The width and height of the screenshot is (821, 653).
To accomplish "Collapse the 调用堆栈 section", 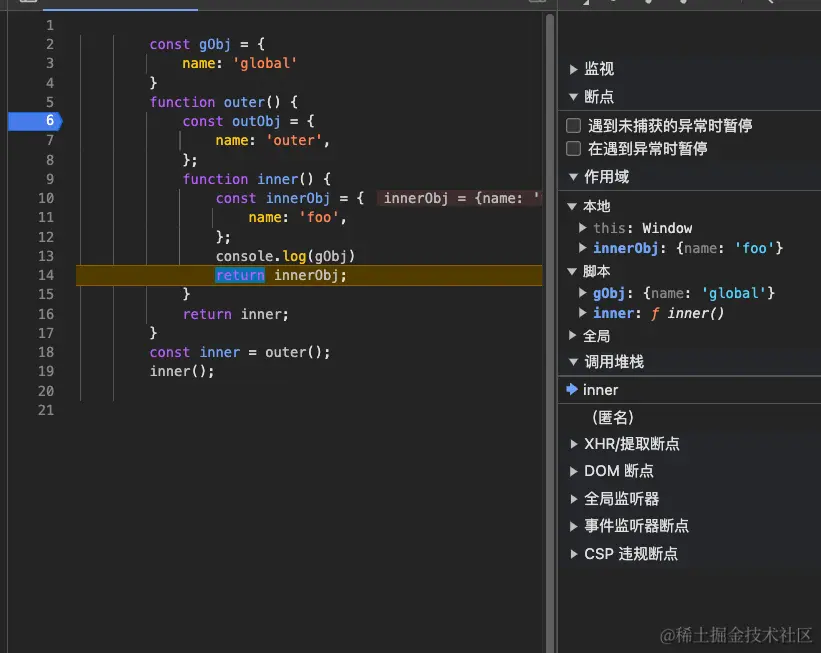I will coord(573,362).
